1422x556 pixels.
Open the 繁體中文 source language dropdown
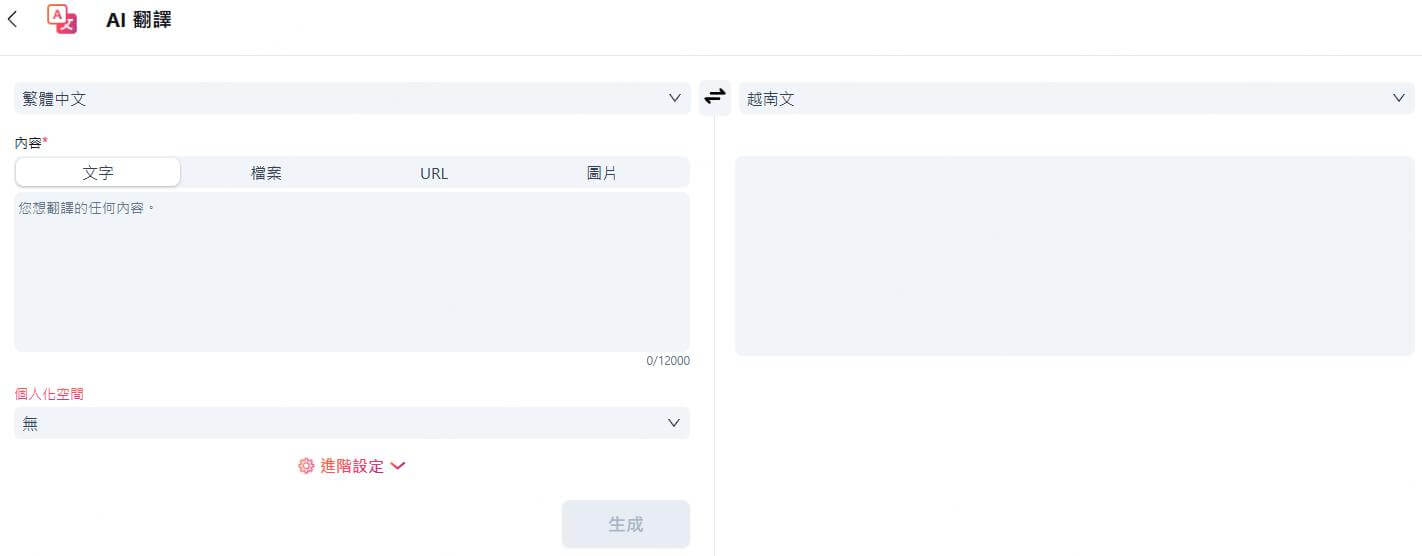pos(340,98)
